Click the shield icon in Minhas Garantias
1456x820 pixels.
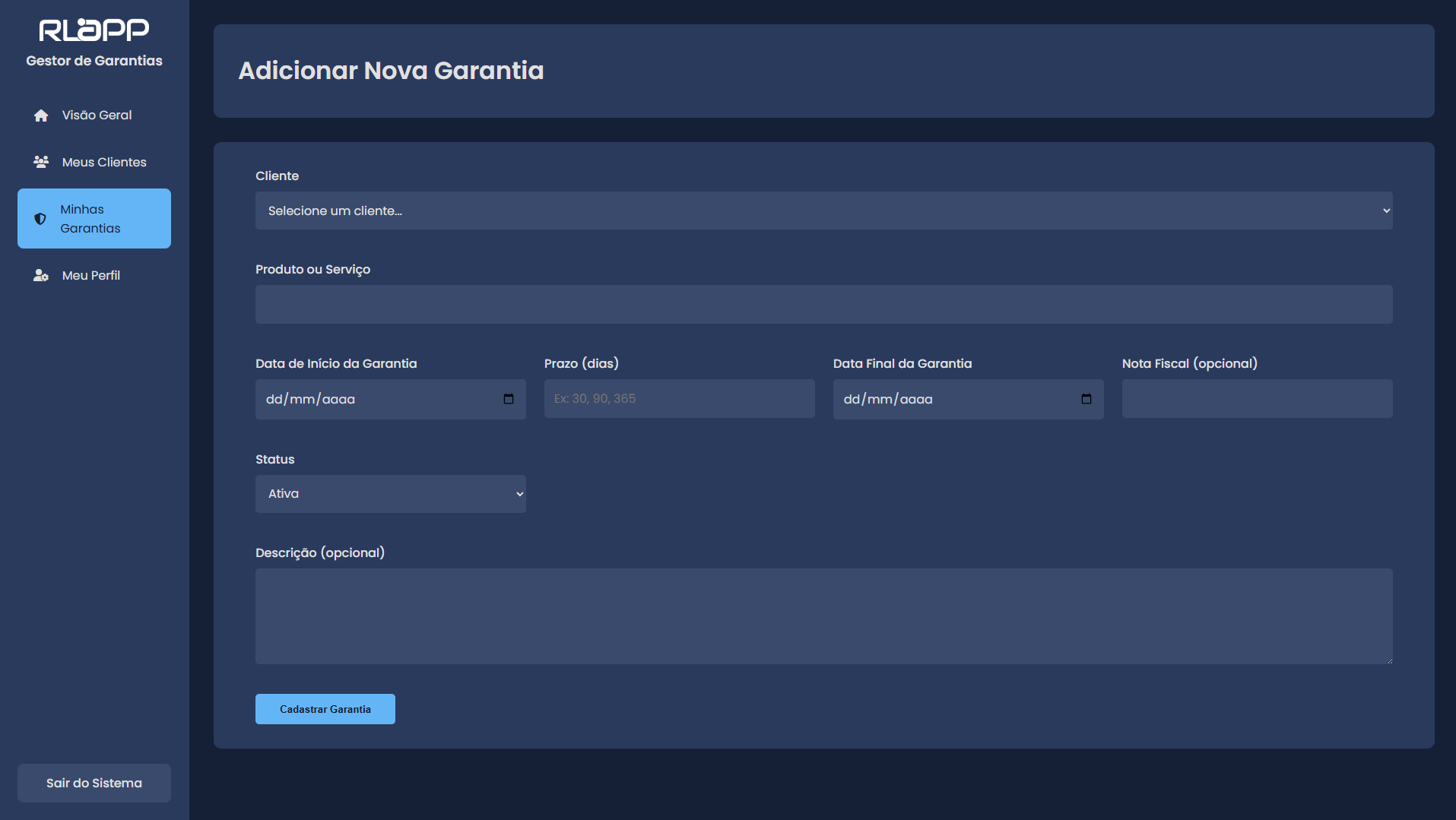coord(40,219)
